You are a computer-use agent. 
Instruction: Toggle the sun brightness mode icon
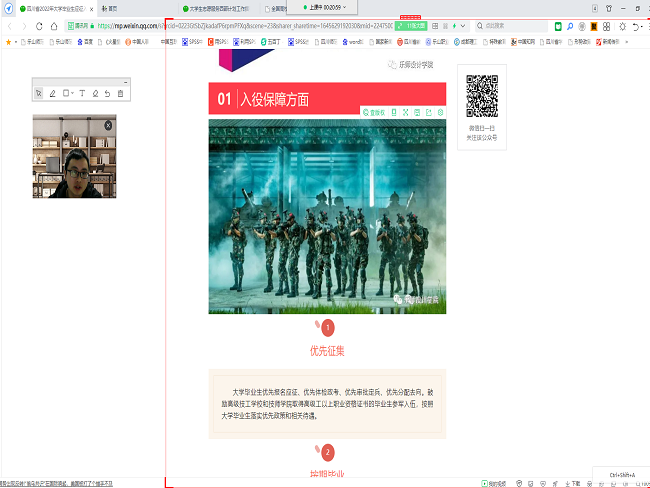pyautogui.click(x=622, y=27)
